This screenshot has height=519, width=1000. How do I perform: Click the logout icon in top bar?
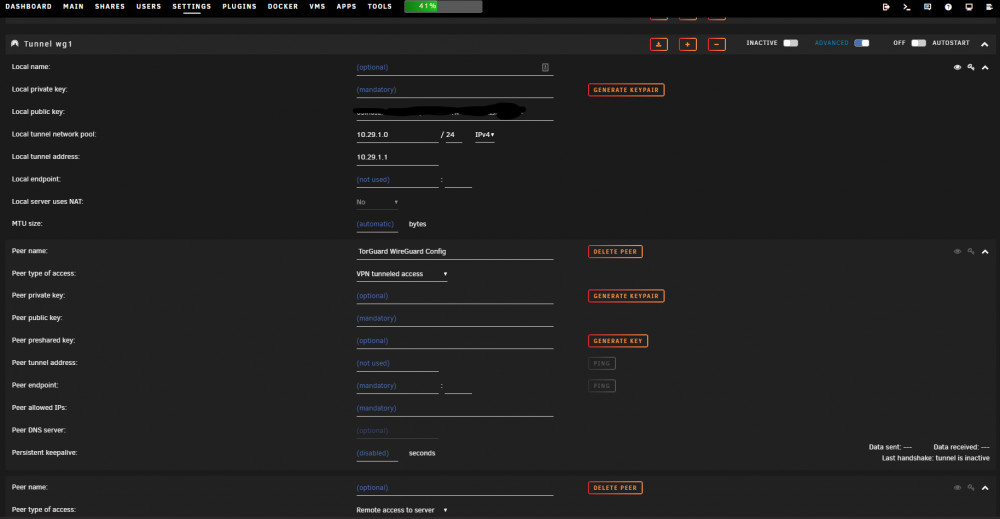(x=886, y=7)
